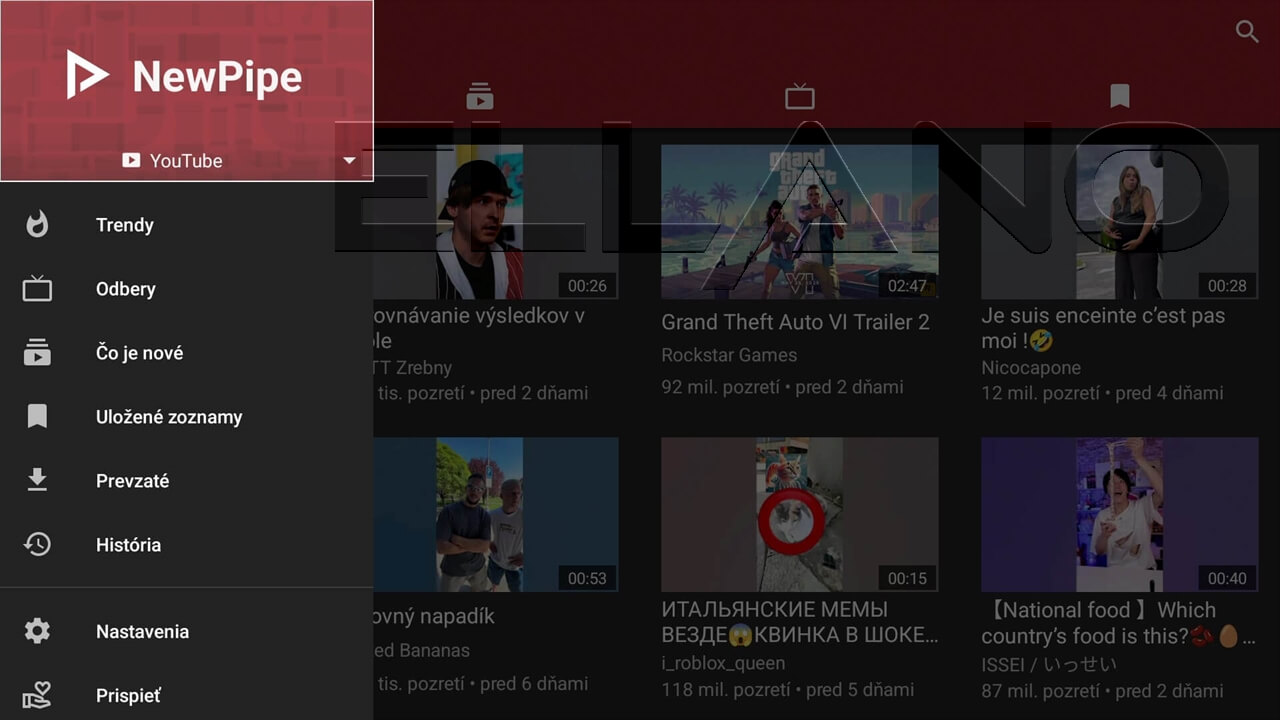1280x720 pixels.
Task: Click the NewPipe title text
Action: point(217,77)
